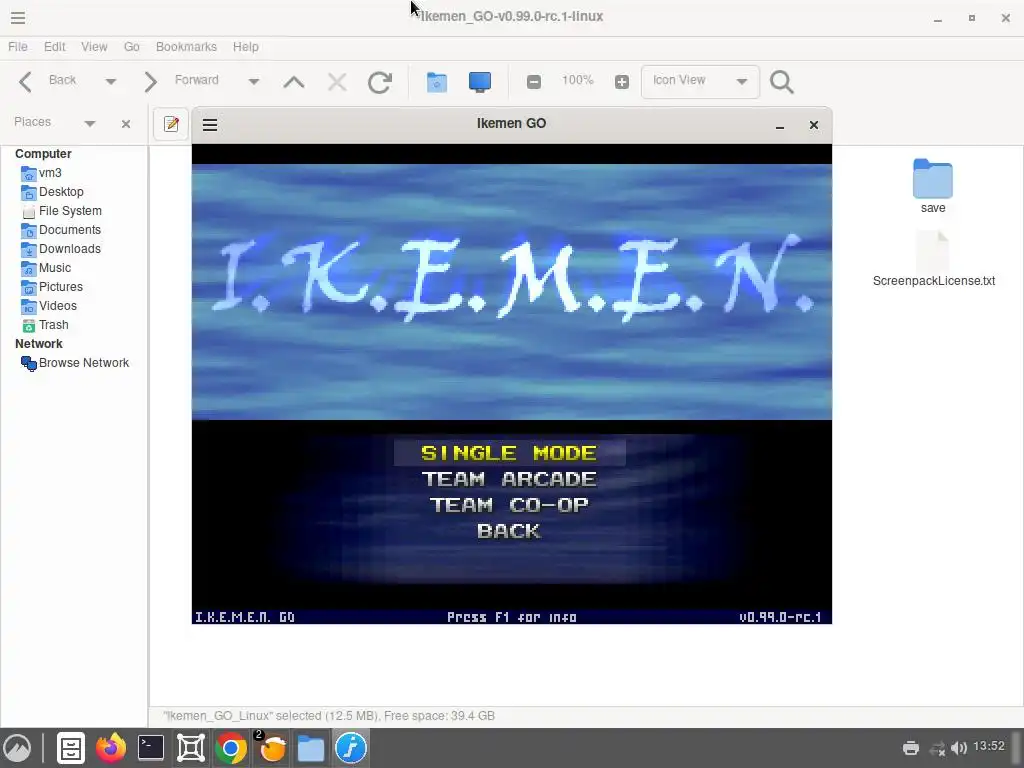Close the Ikemen GO game window
1024x768 pixels.
[x=814, y=125]
